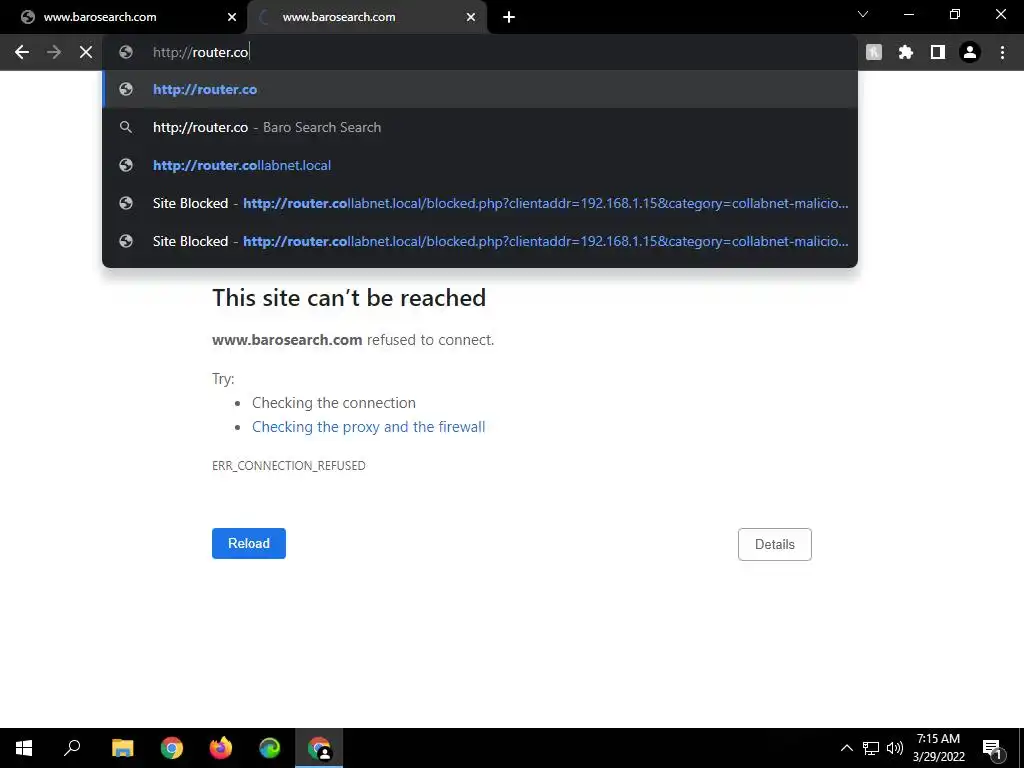Click the Details button
This screenshot has width=1024, height=768.
[x=775, y=544]
